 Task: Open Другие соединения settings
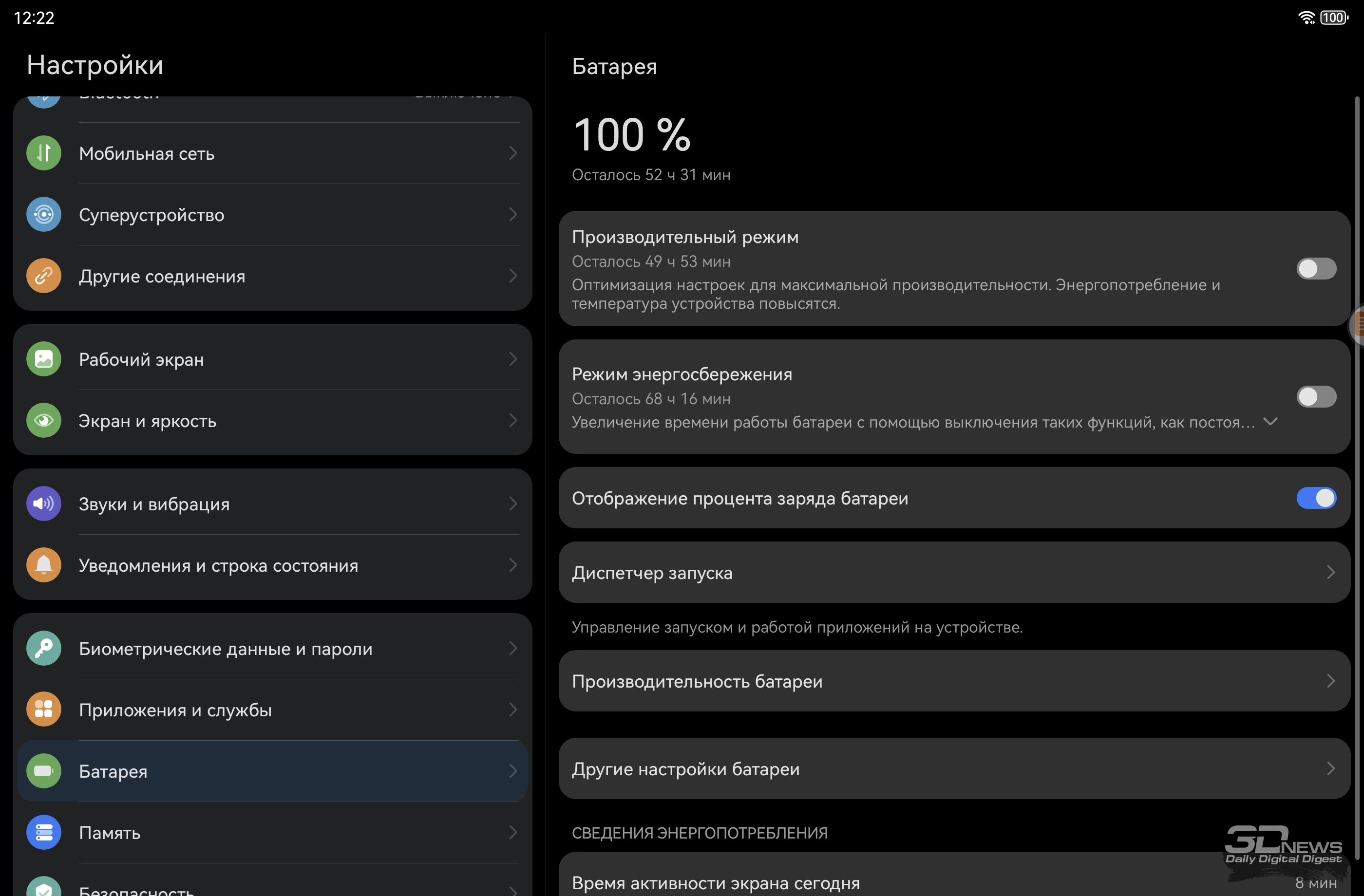click(273, 276)
